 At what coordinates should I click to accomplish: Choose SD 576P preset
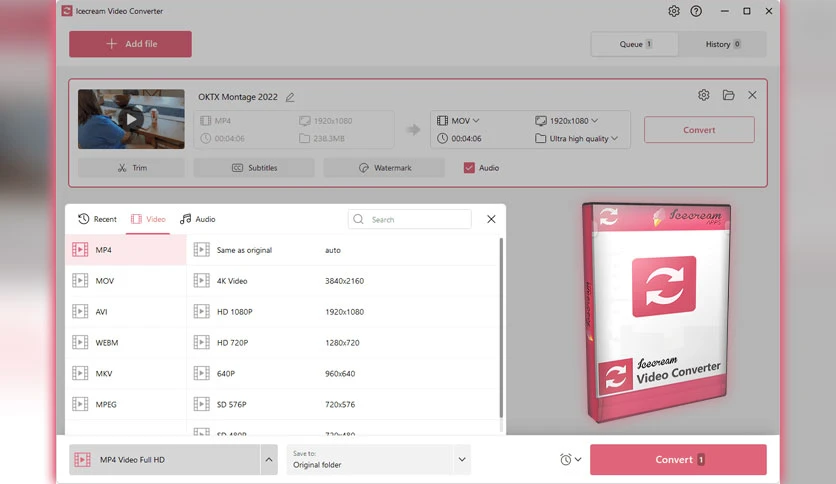tap(343, 405)
